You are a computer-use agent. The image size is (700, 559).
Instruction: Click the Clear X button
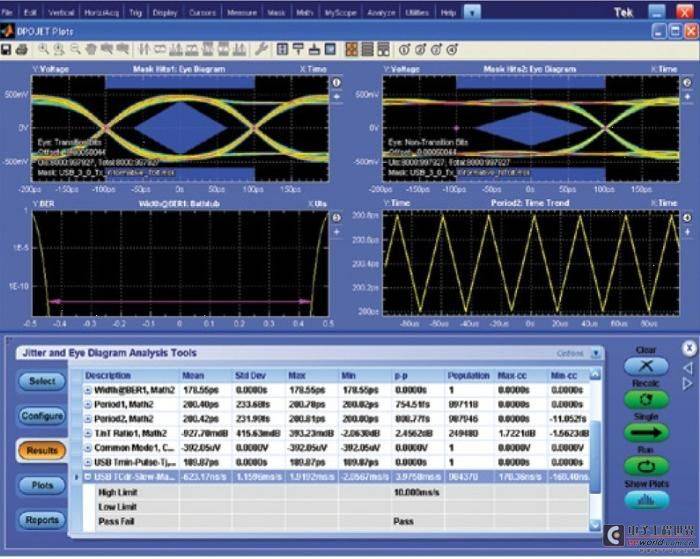[646, 367]
